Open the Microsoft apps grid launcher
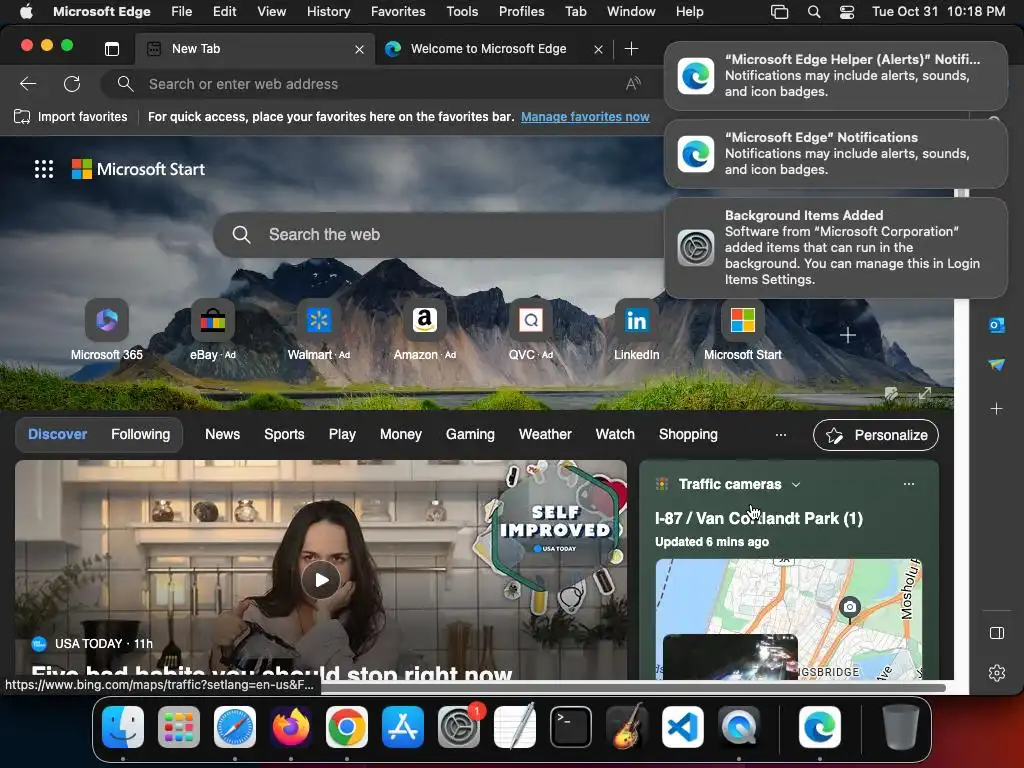Image resolution: width=1024 pixels, height=768 pixels. 44,169
